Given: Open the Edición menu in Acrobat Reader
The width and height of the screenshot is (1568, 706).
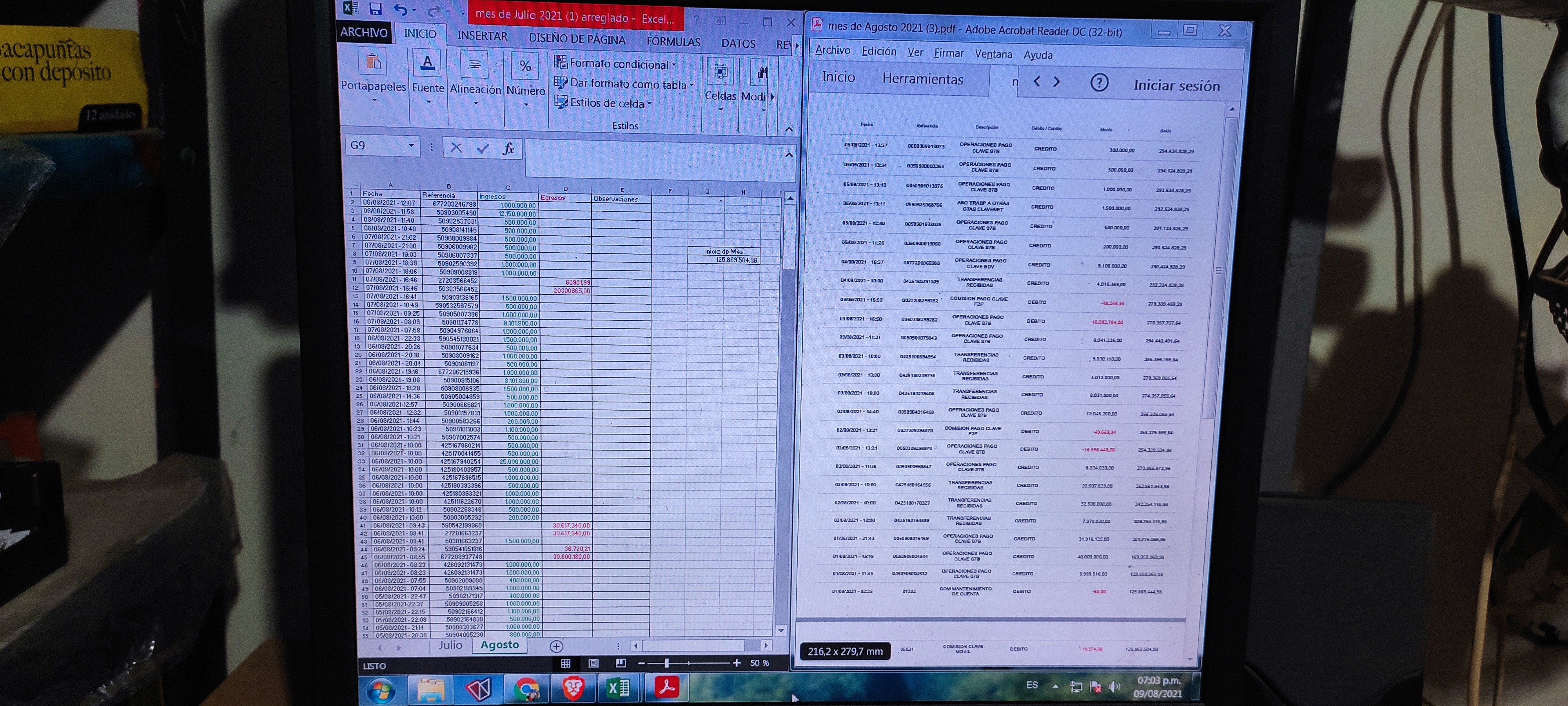Looking at the screenshot, I should 879,51.
